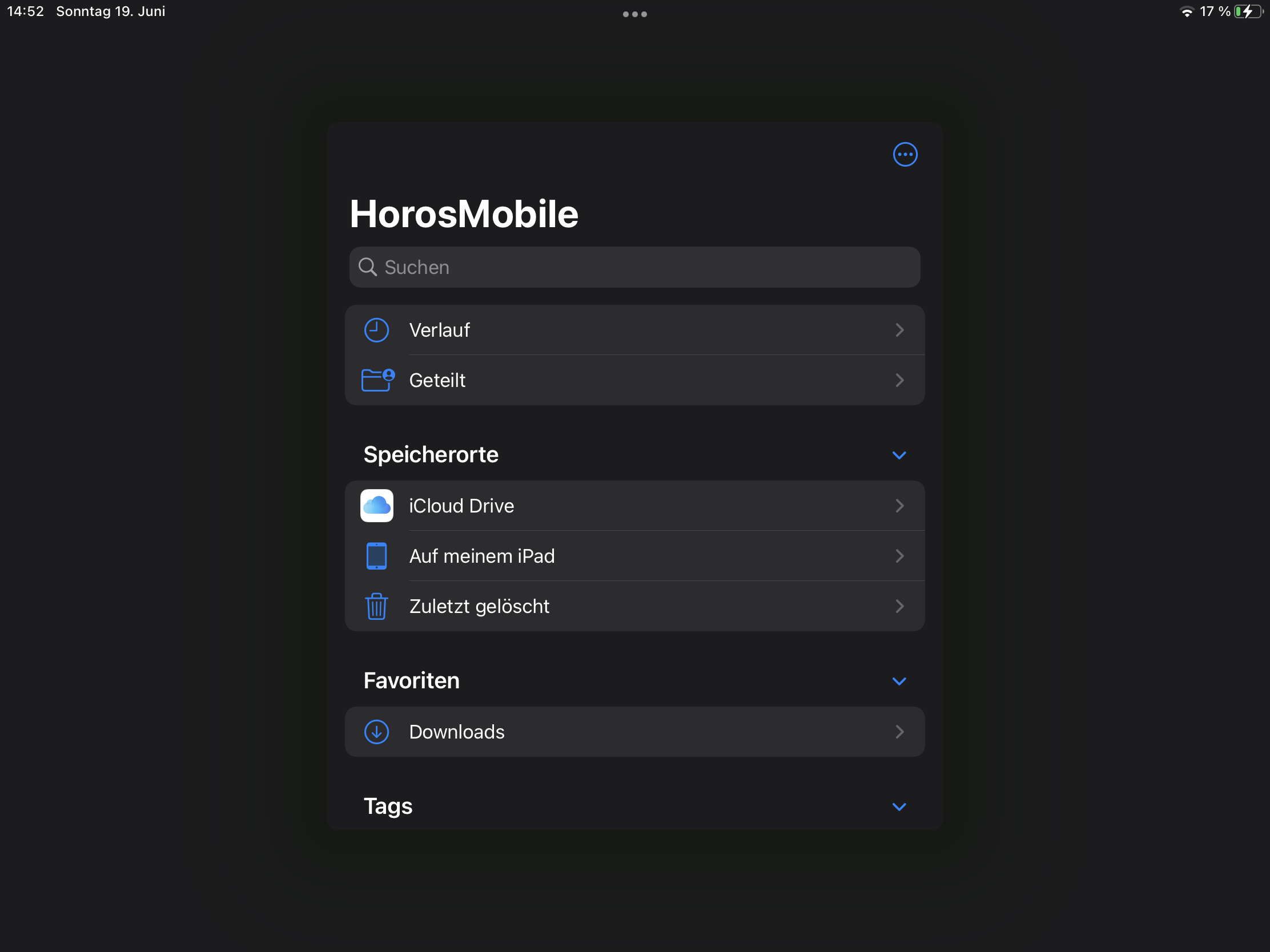This screenshot has width=1270, height=952.
Task: Collapse the Favoriten section
Action: (x=899, y=681)
